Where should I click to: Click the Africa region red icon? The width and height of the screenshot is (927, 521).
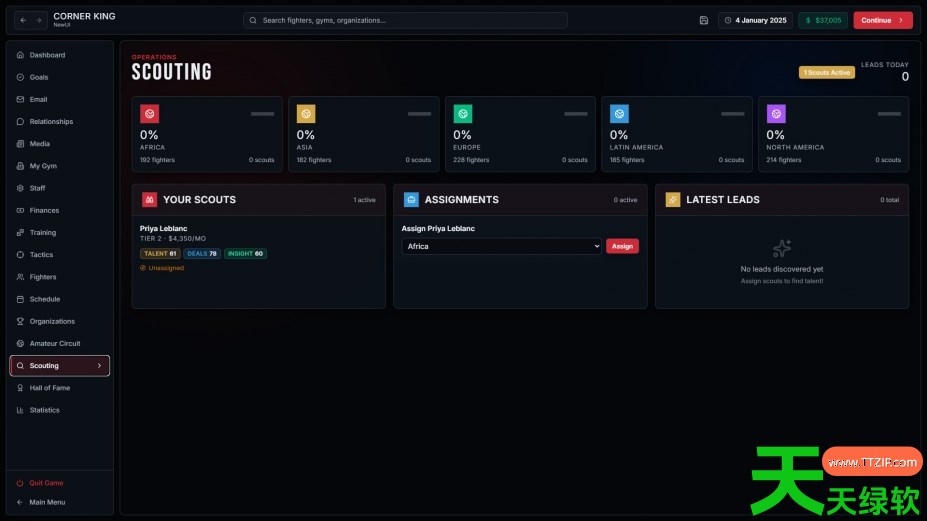[150, 114]
